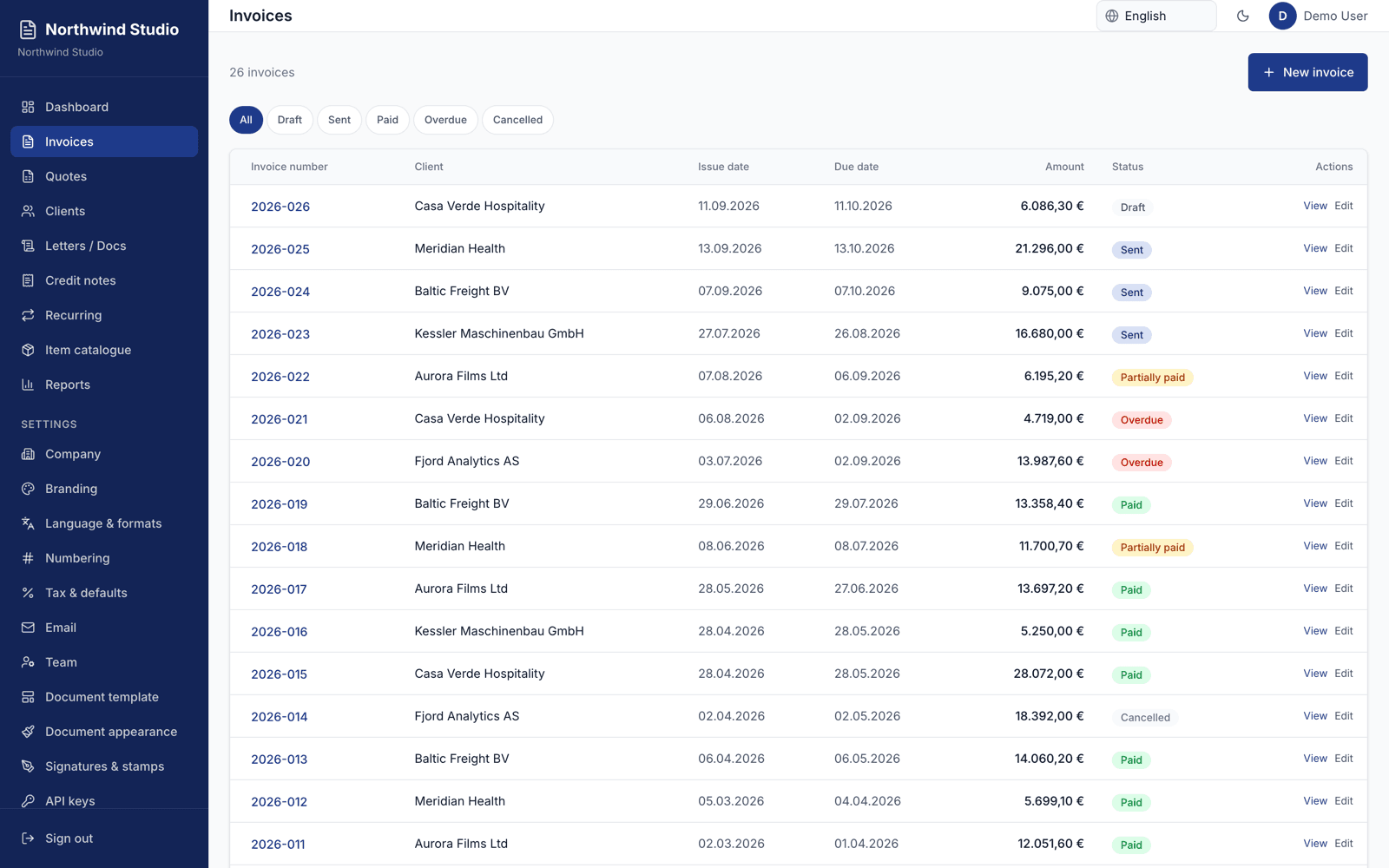Toggle dark mode moon icon

pos(1242,16)
